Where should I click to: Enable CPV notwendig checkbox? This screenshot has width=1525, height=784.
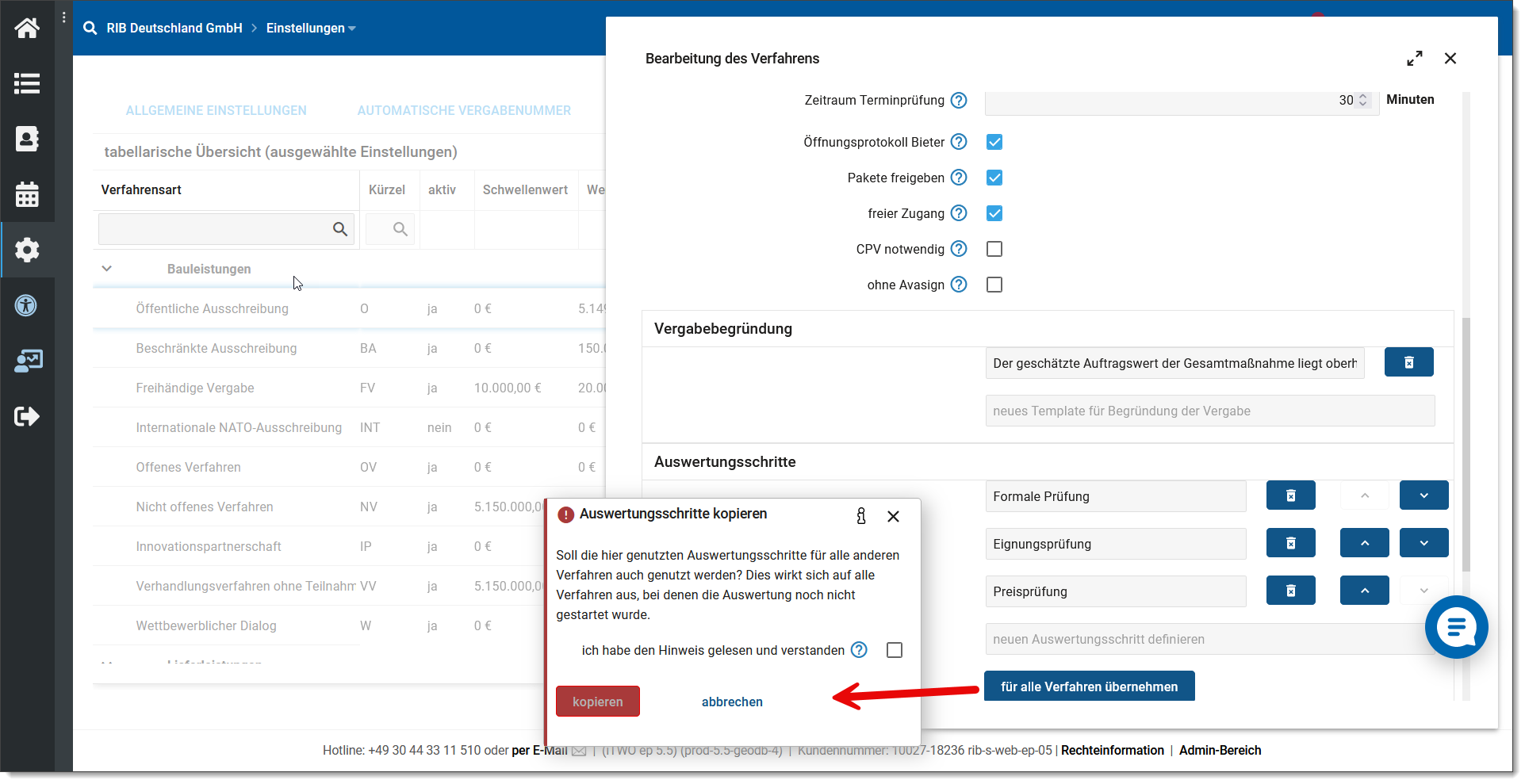click(994, 249)
